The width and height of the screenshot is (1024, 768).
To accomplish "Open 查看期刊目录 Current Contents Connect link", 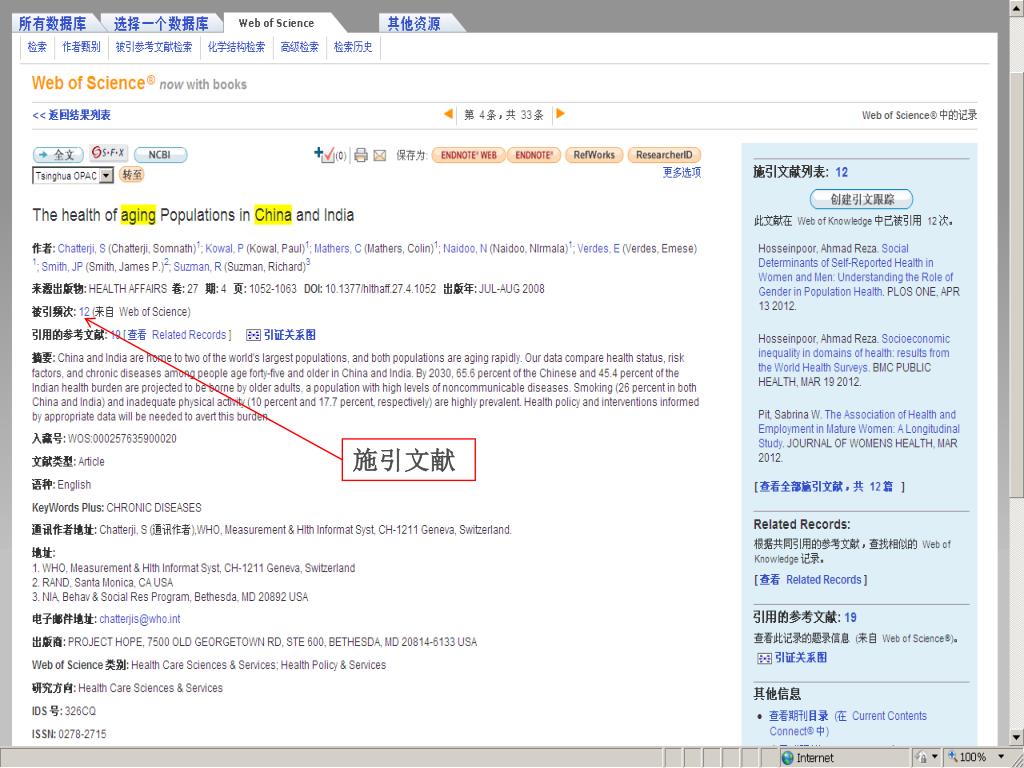I will point(848,724).
